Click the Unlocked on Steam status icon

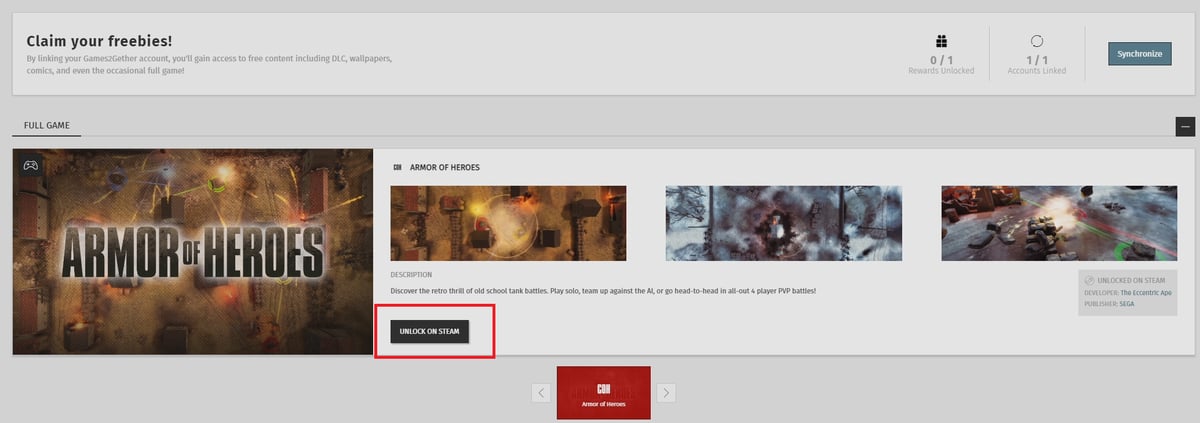pos(1089,280)
